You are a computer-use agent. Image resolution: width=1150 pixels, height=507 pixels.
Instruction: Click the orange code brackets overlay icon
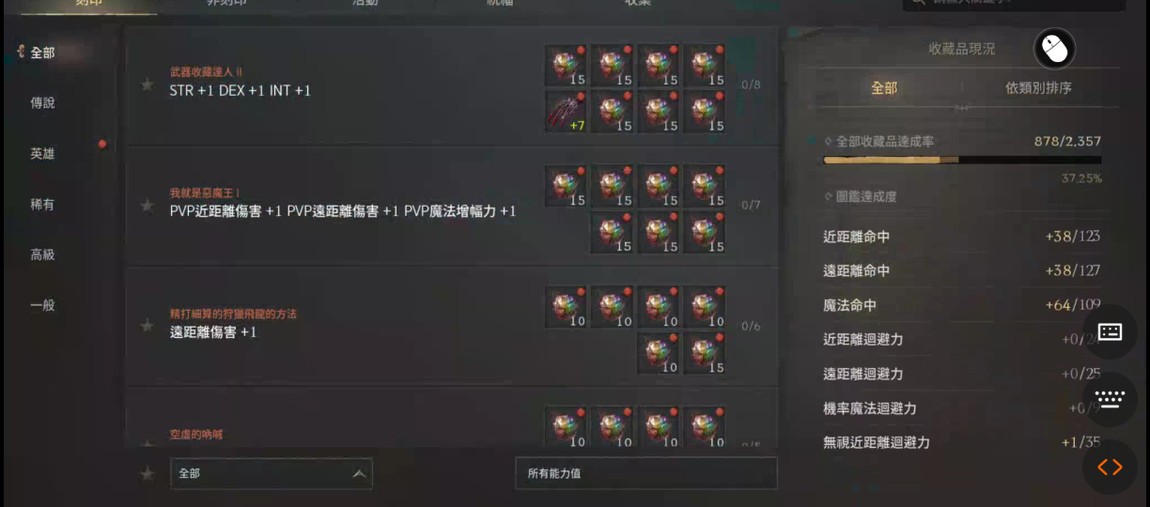[1110, 467]
